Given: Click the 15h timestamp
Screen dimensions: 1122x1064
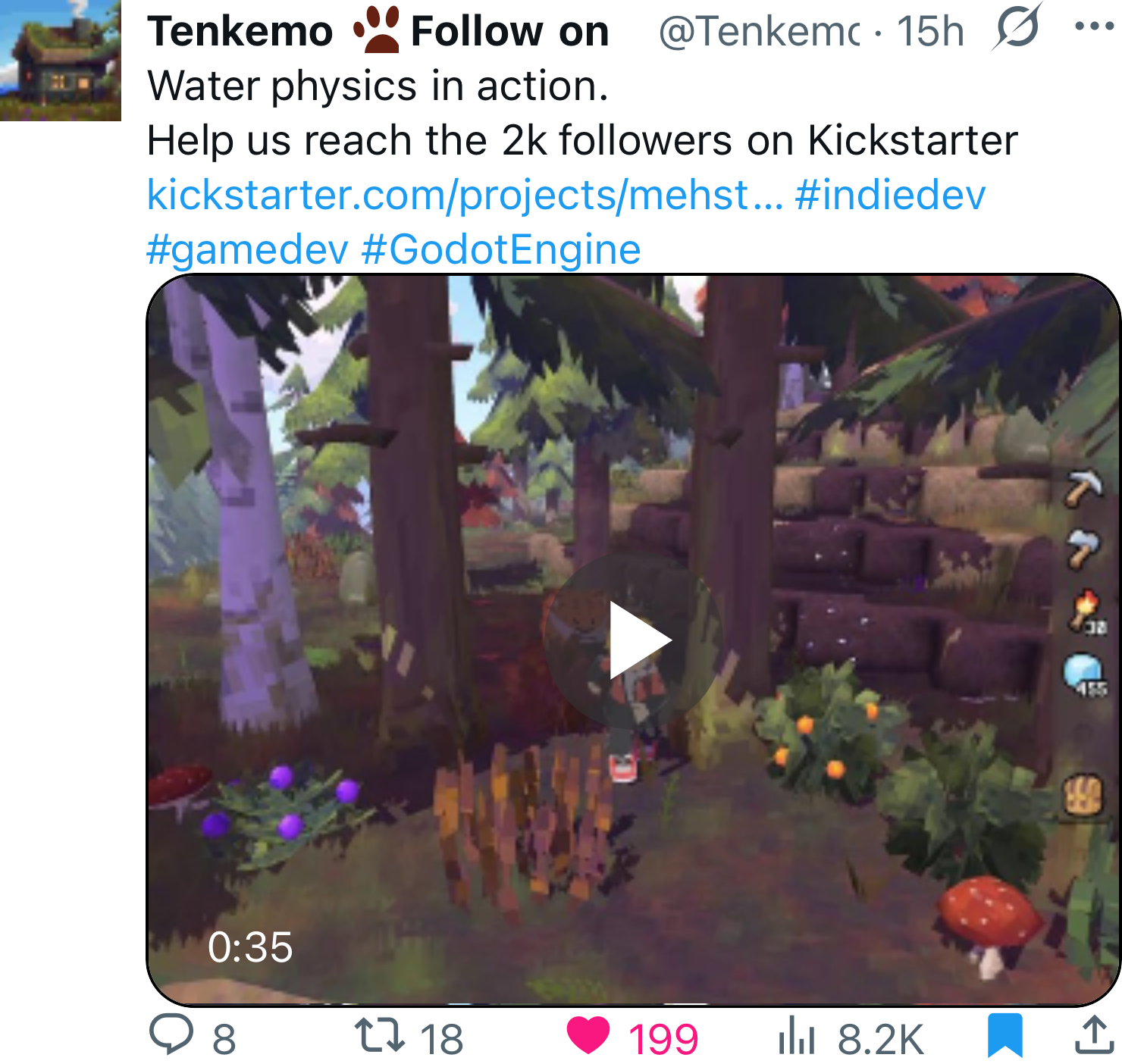Looking at the screenshot, I should [929, 32].
